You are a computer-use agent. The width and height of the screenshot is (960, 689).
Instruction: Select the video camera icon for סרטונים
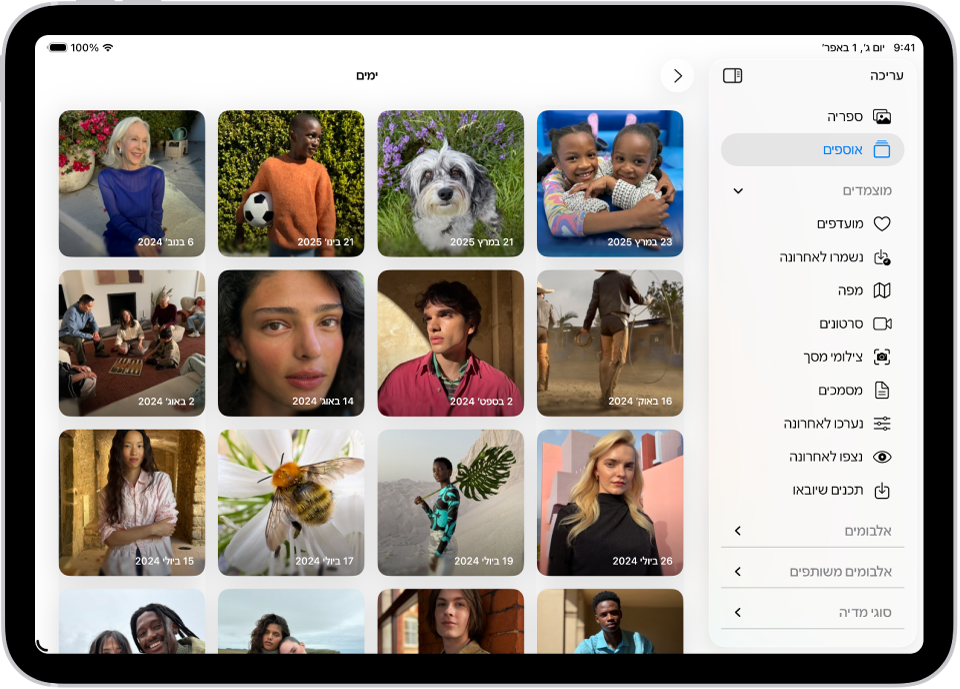pyautogui.click(x=881, y=324)
